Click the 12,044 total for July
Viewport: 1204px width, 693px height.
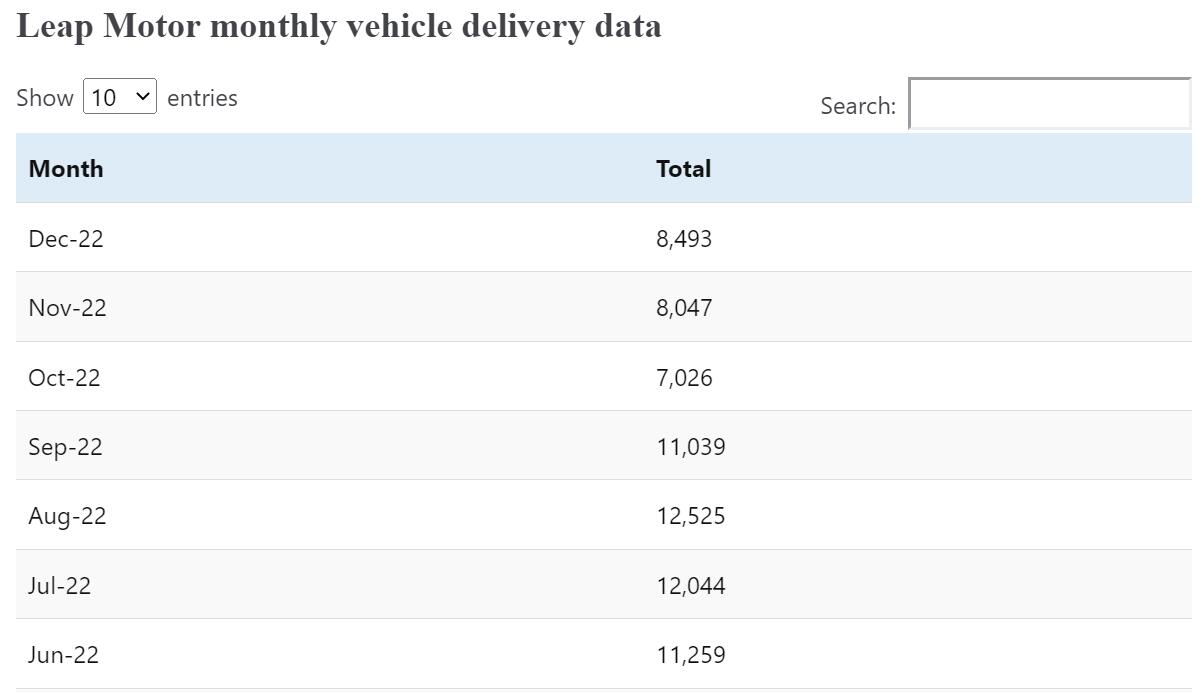690,585
